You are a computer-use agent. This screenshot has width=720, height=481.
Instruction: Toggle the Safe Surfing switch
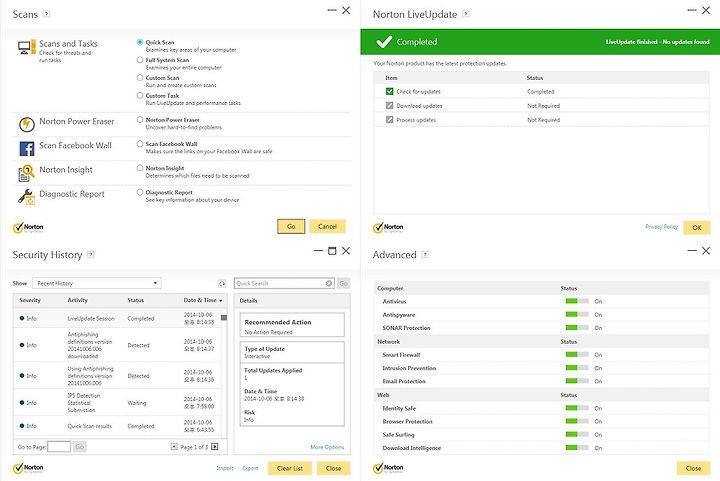[x=577, y=434]
